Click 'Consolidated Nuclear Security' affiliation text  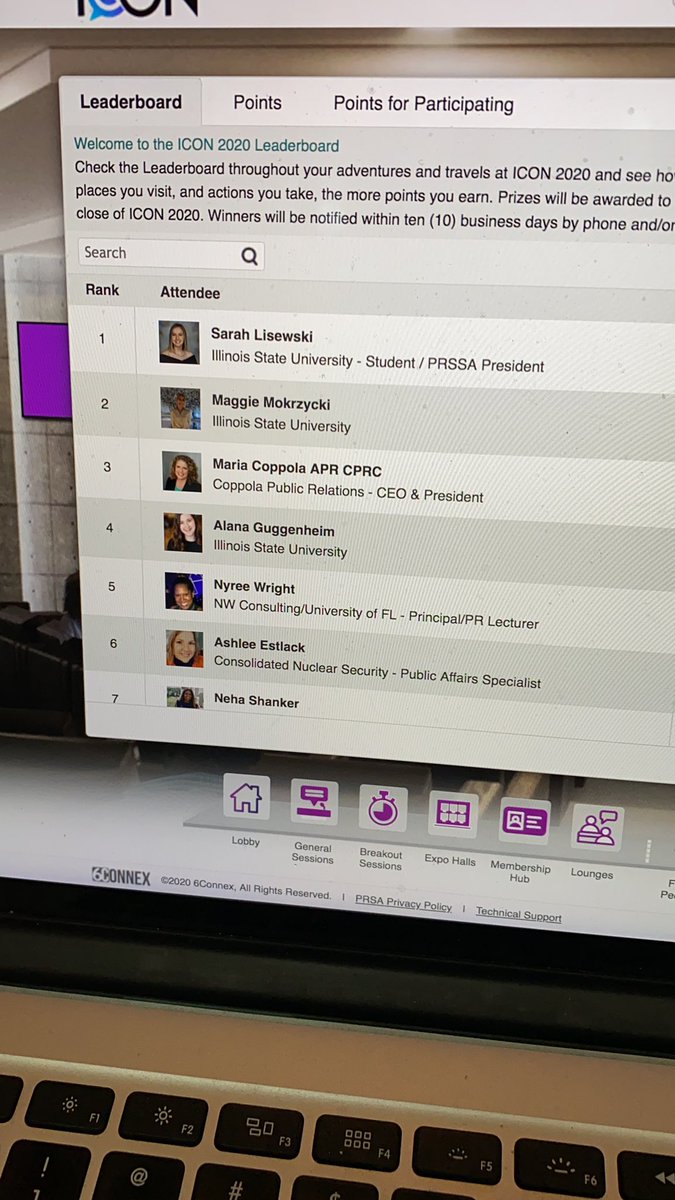301,668
